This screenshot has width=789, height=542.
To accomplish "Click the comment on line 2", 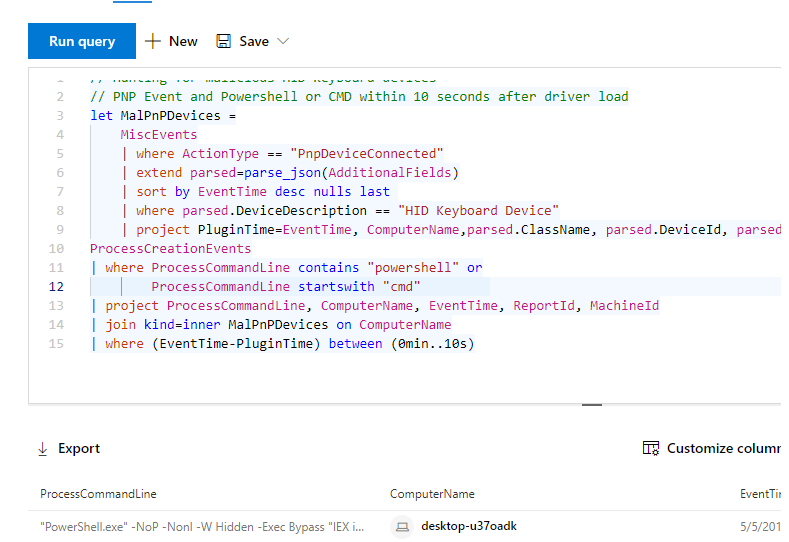I will point(359,96).
